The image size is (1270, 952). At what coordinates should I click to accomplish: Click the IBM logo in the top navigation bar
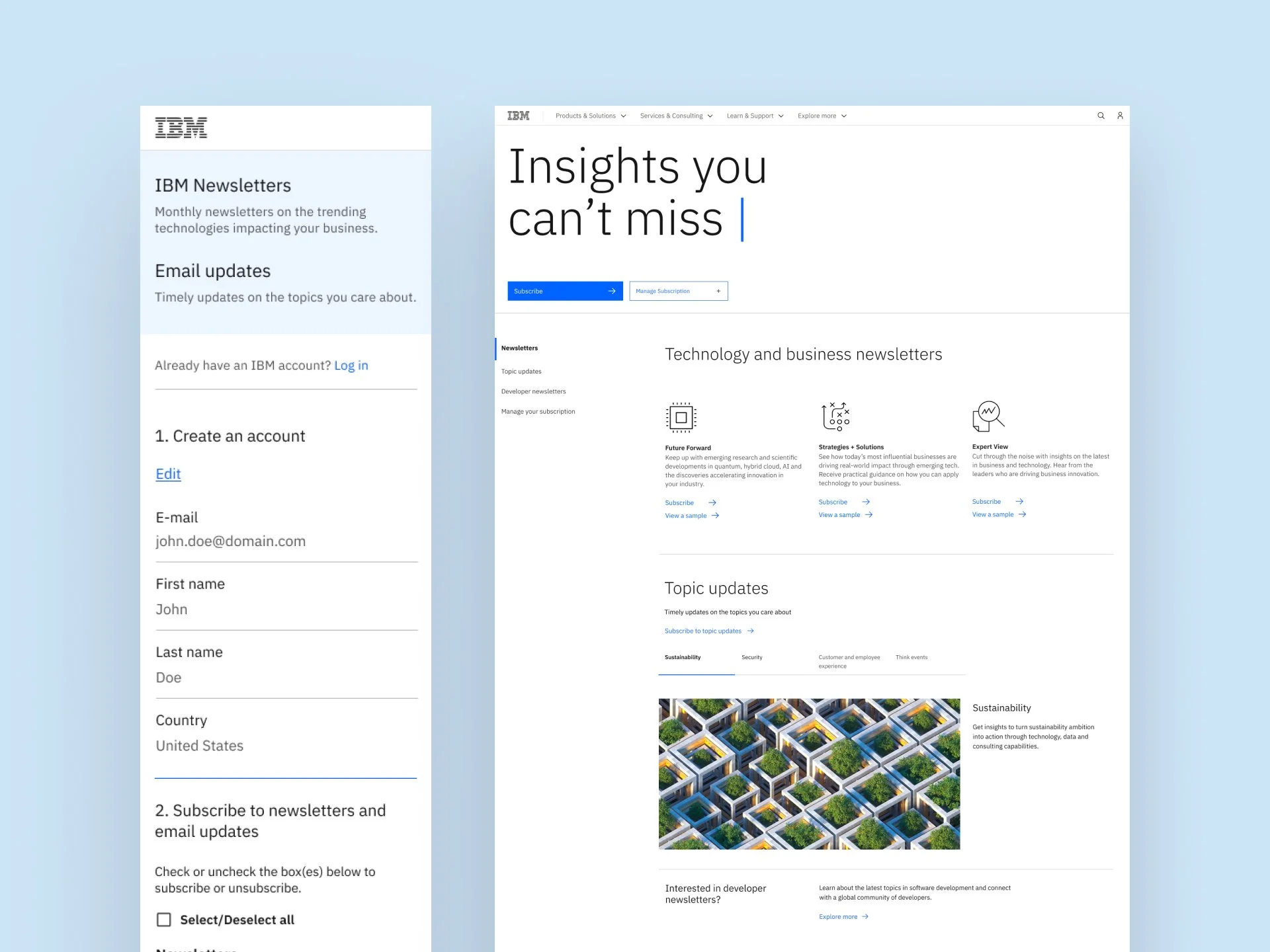tap(518, 116)
